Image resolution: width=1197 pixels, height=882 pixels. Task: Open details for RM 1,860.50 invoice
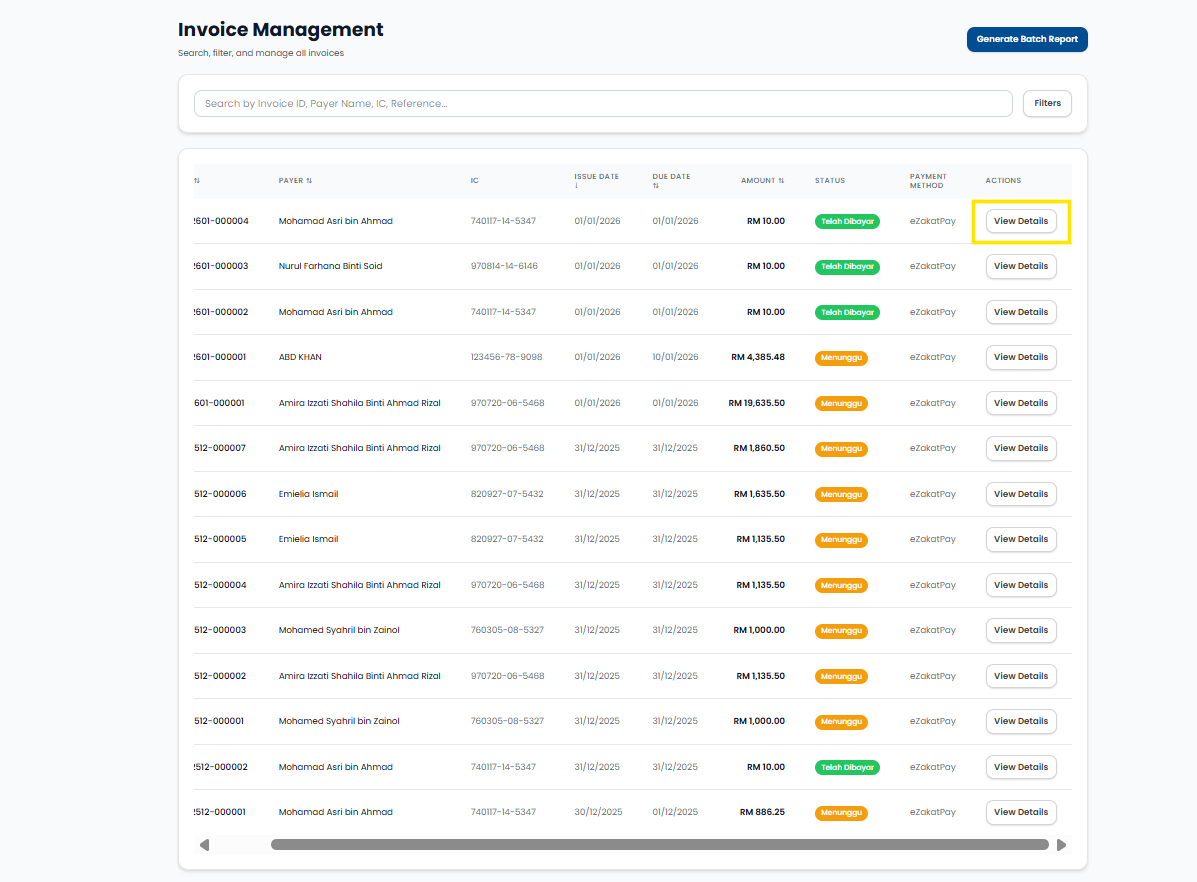point(1021,448)
